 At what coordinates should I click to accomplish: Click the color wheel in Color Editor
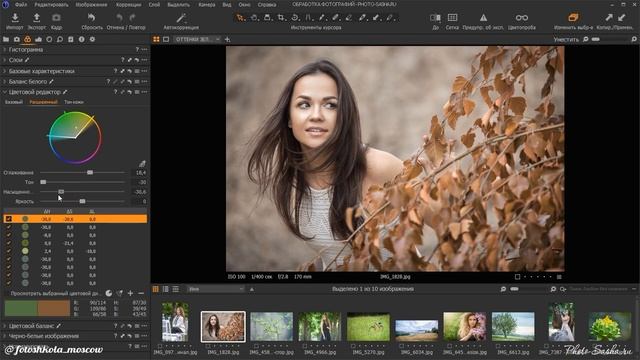point(75,138)
